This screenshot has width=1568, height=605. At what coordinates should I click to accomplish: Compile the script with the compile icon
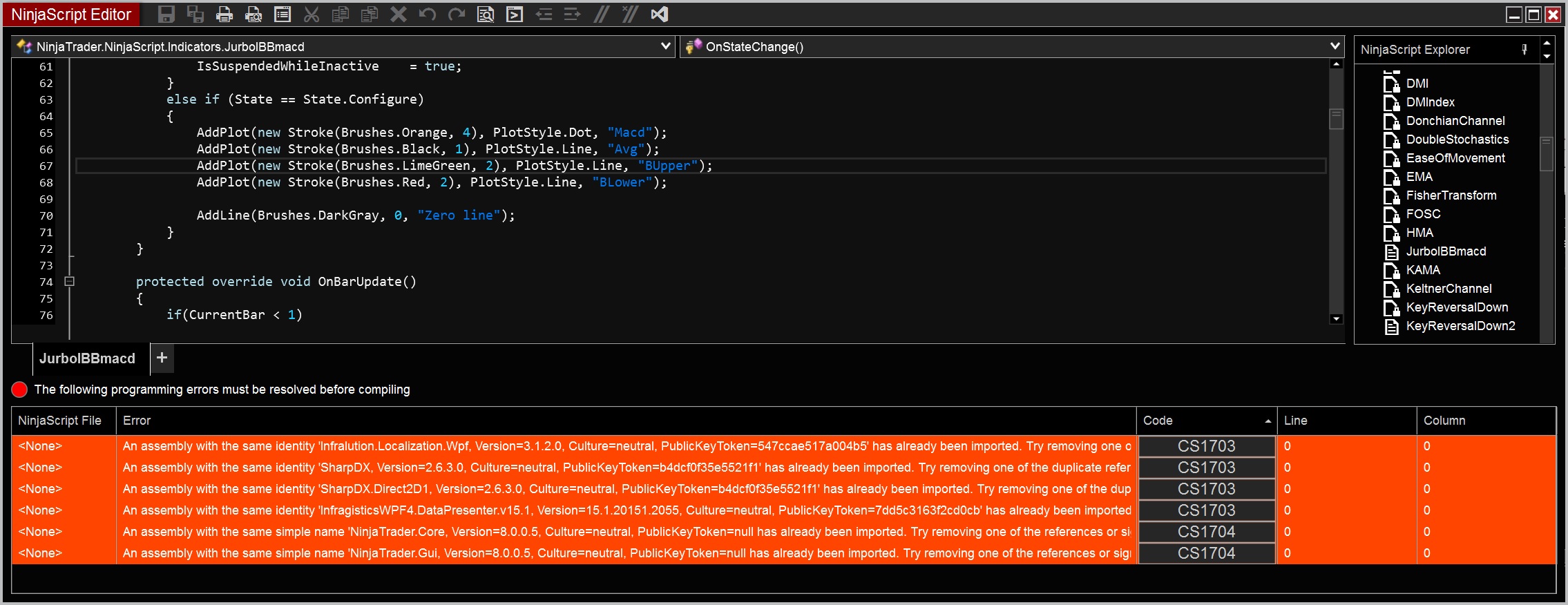click(515, 14)
